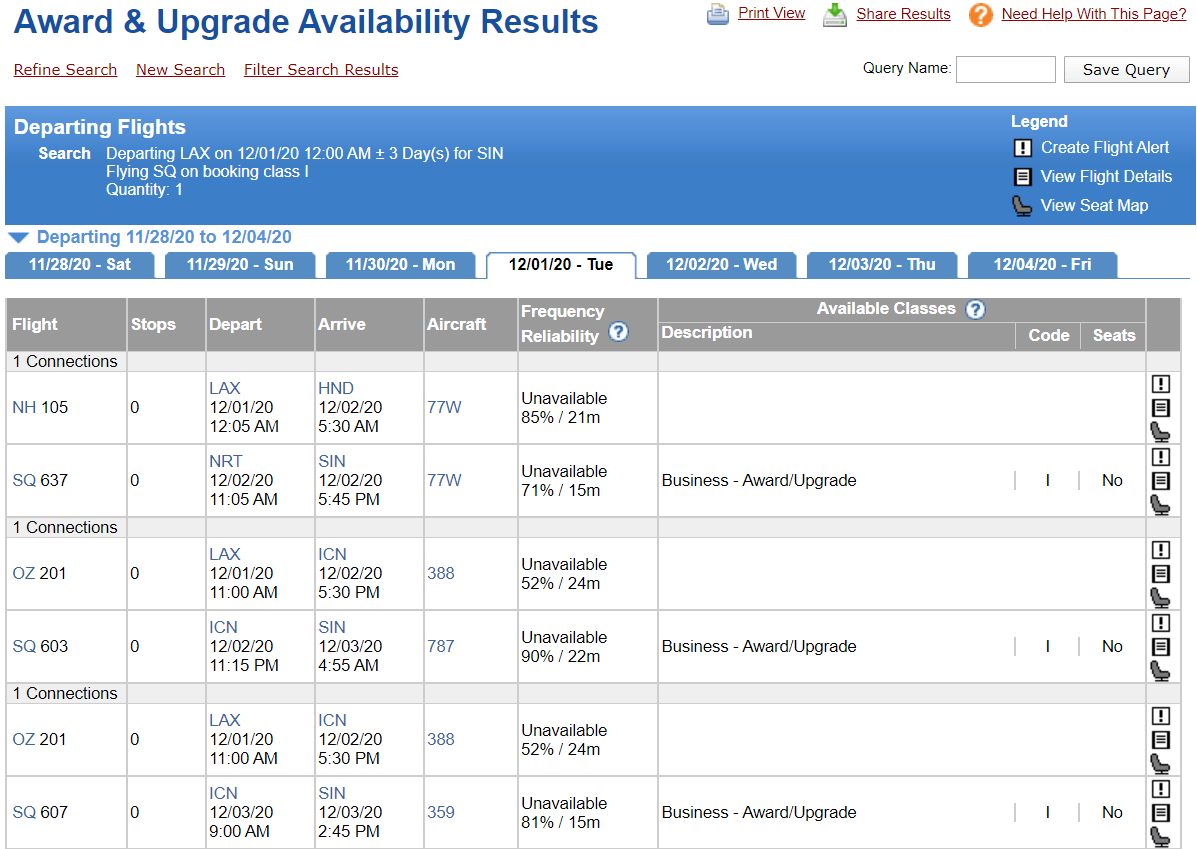Click the Stops column header
1197x849 pixels.
(166, 324)
